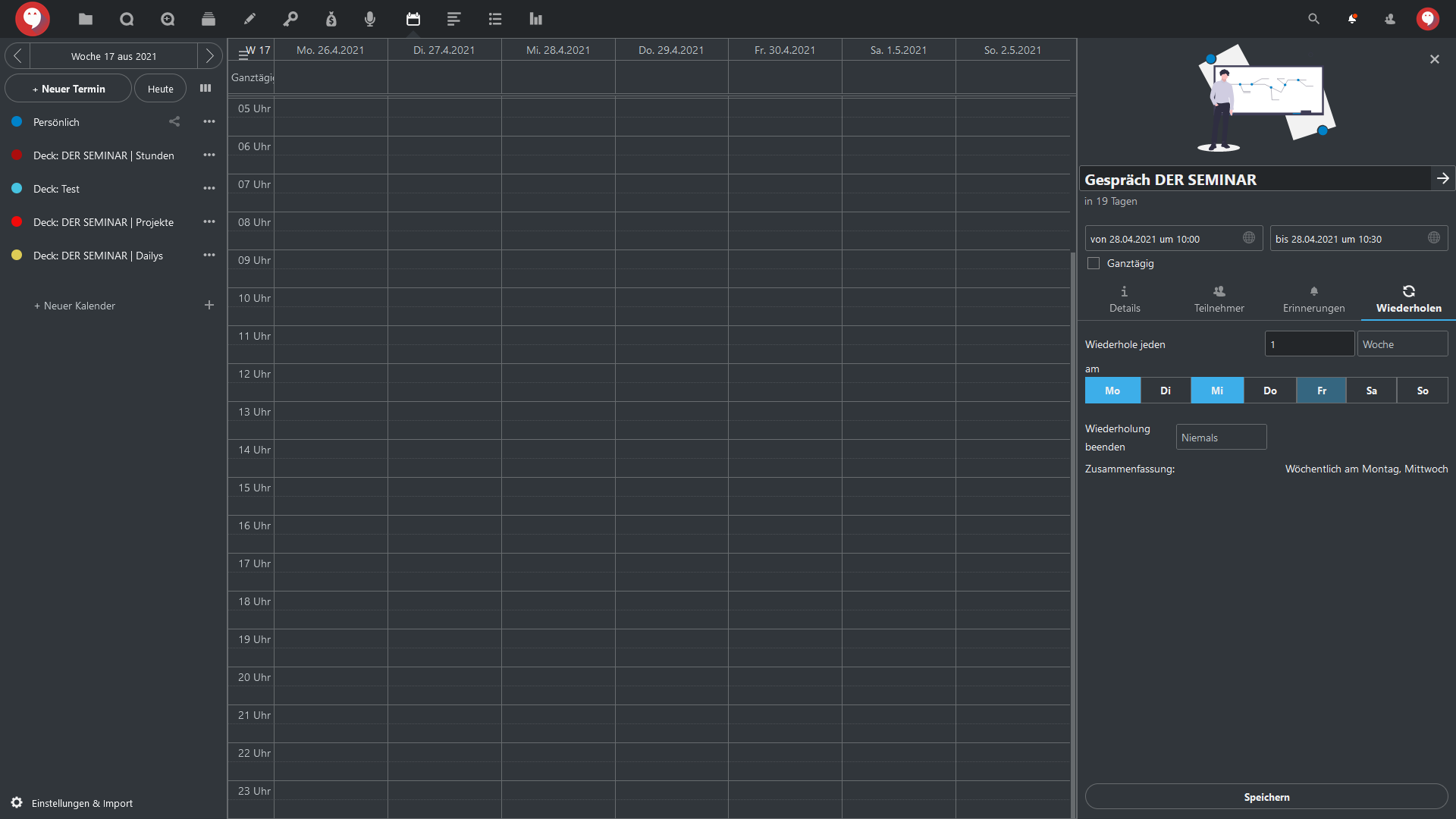The width and height of the screenshot is (1456, 819).
Task: Click the yellow Dailys calendar color dot
Action: click(x=17, y=256)
